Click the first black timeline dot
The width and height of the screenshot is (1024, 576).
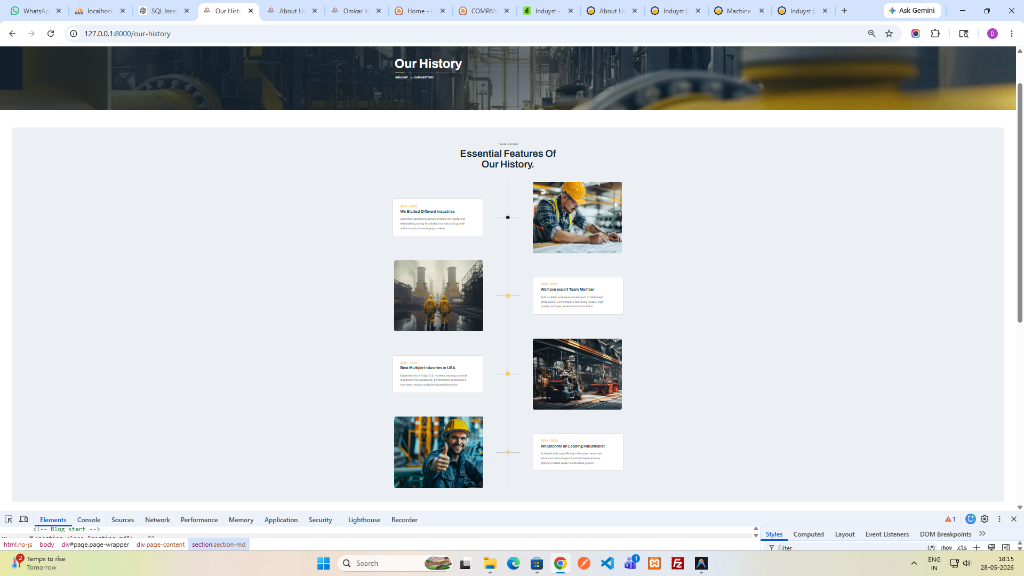pyautogui.click(x=507, y=217)
